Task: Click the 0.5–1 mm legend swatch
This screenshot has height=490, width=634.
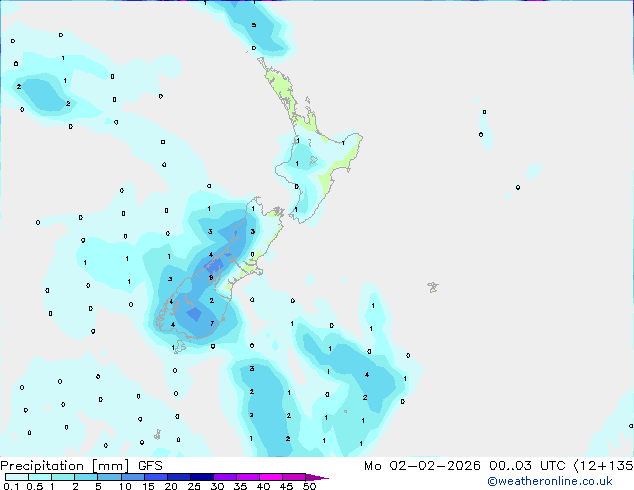Action: 40,477
